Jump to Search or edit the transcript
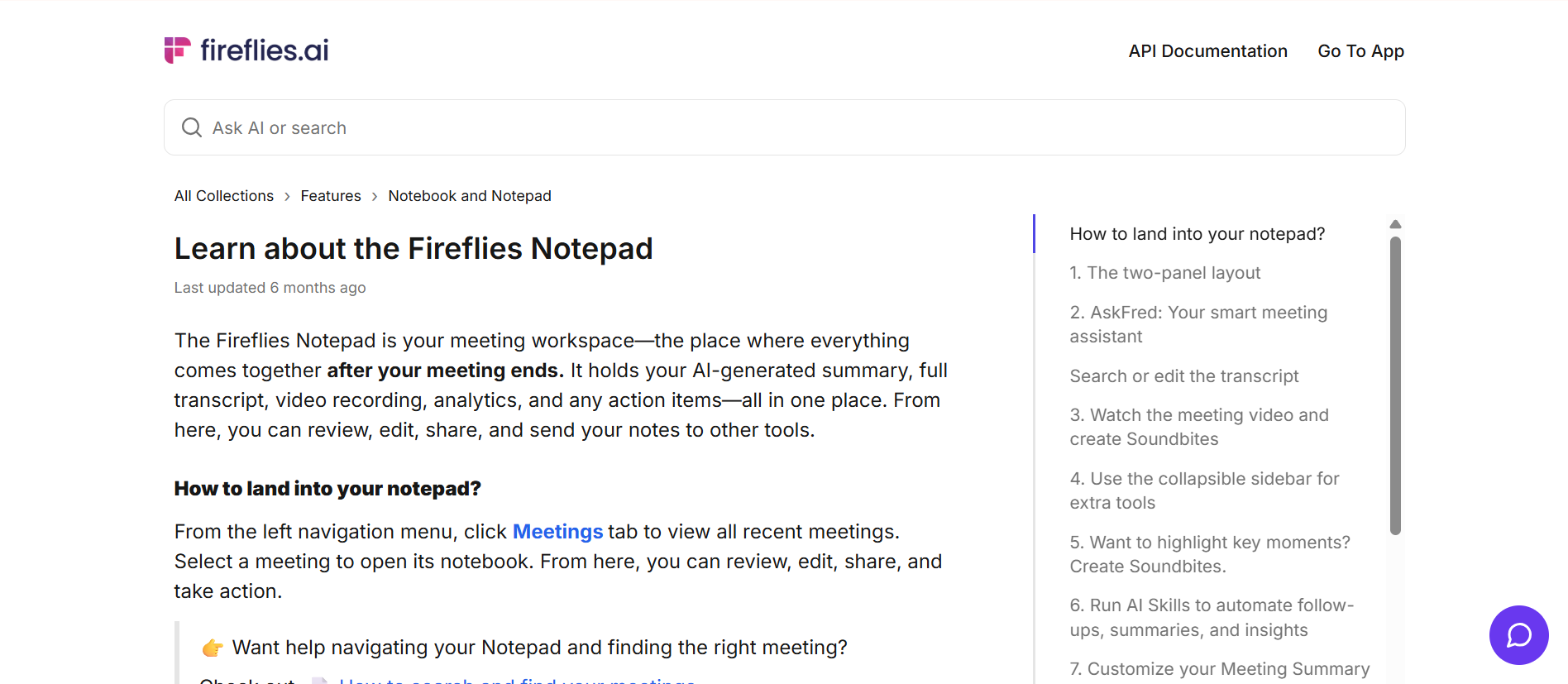The width and height of the screenshot is (1568, 684). click(x=1183, y=376)
